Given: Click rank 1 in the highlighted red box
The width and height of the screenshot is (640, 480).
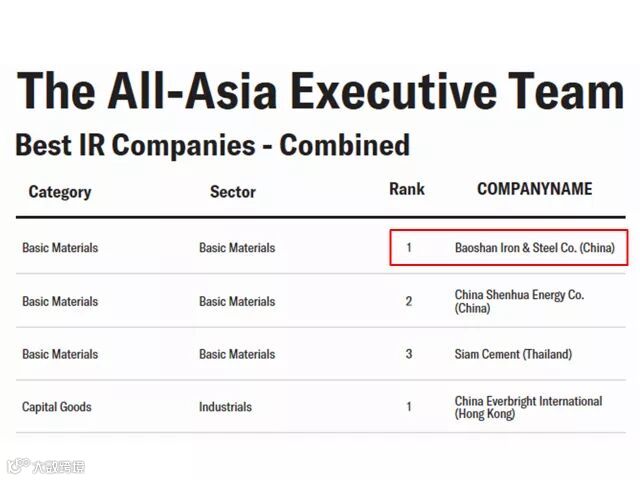Looking at the screenshot, I should (x=408, y=247).
